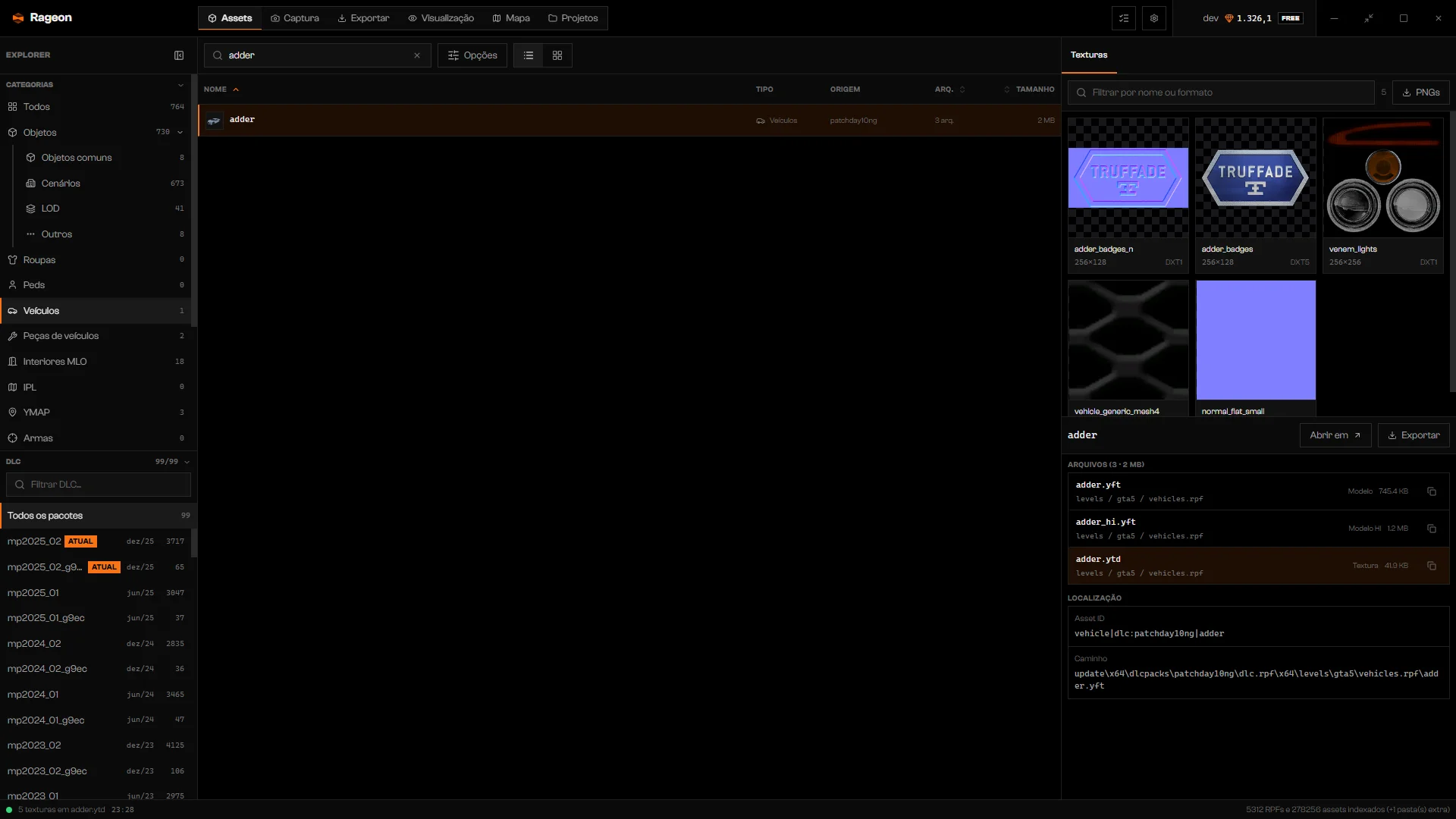Open vehicle_generic_mesh4 texture thumbnail
Screen dimensions: 1456x819
[1128, 340]
